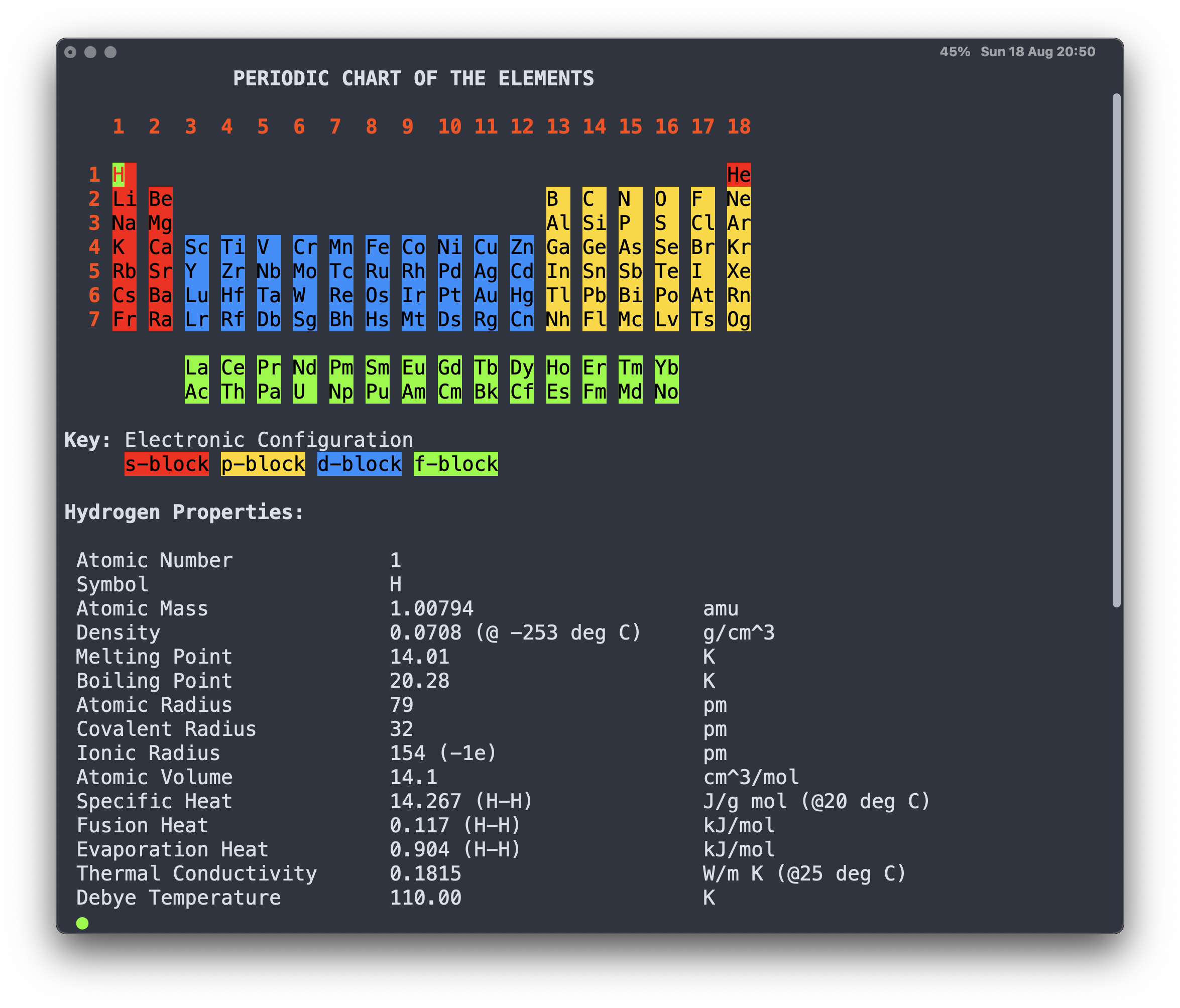Select the Oganesson Og element cell
Screen dimensions: 1180x1008
pyautogui.click(x=739, y=319)
